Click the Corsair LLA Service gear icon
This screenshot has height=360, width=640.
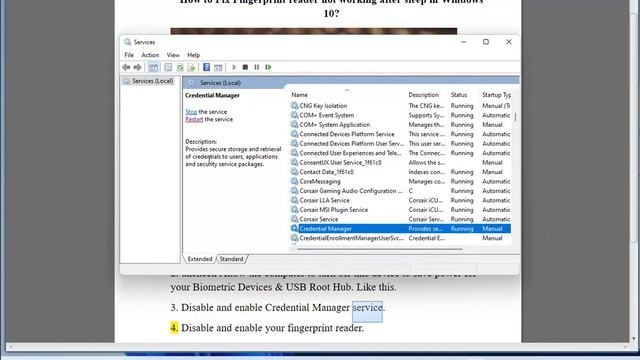point(294,200)
